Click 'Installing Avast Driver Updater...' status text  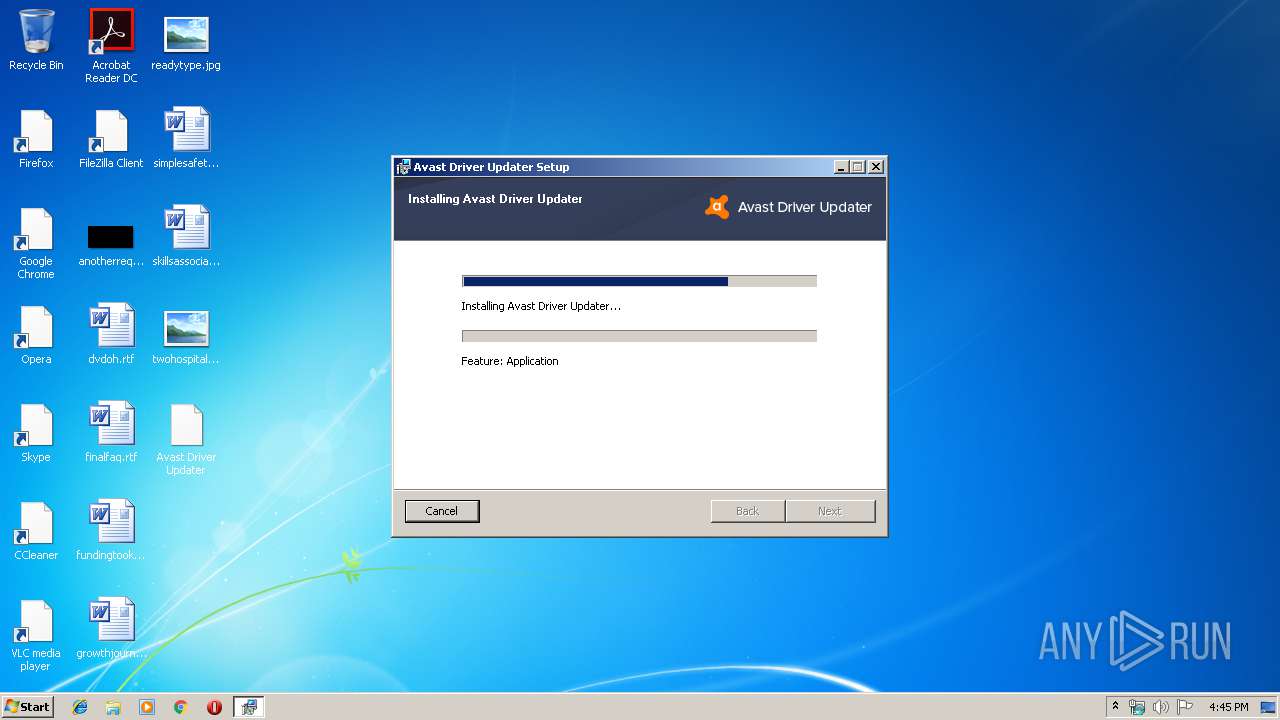point(541,306)
